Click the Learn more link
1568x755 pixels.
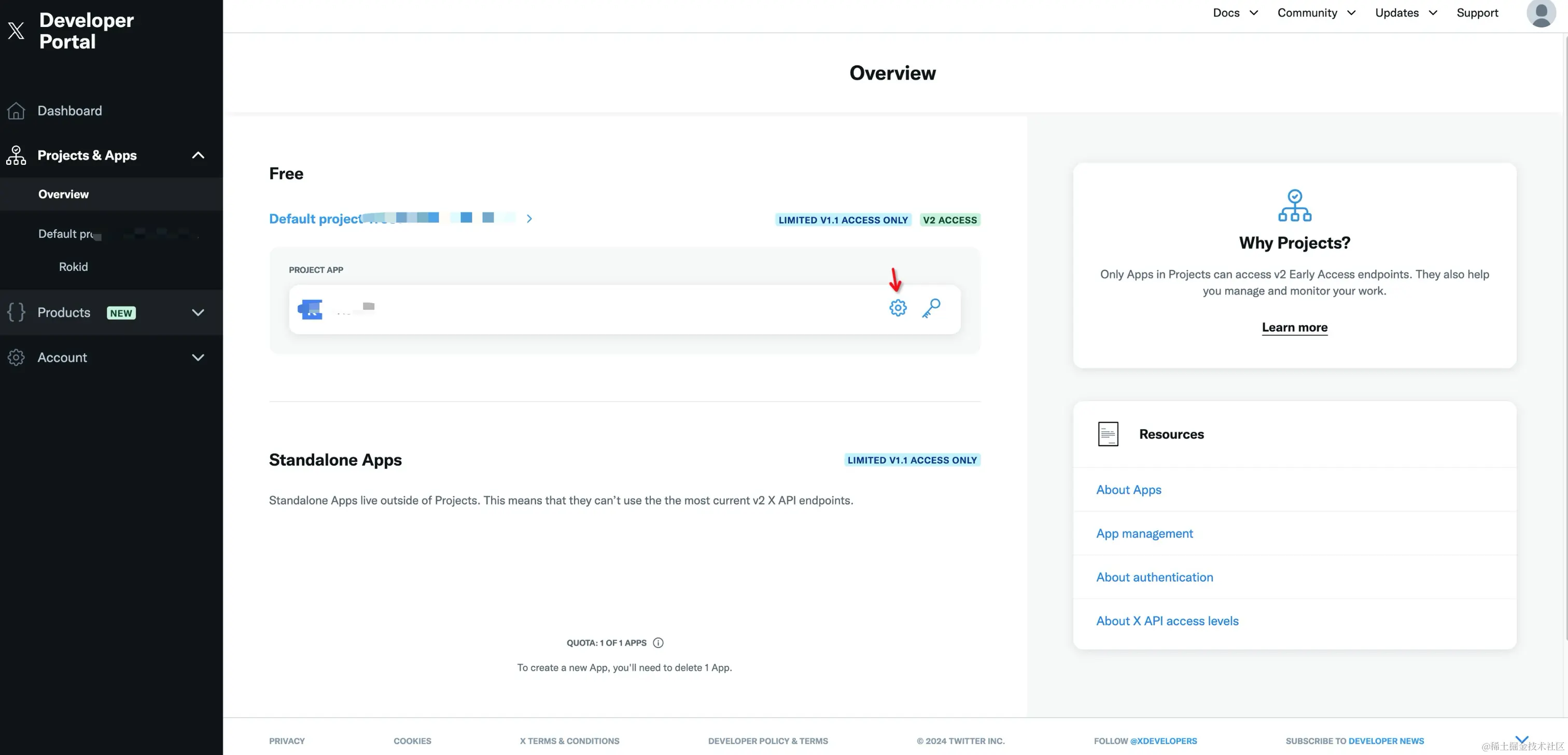(1294, 327)
